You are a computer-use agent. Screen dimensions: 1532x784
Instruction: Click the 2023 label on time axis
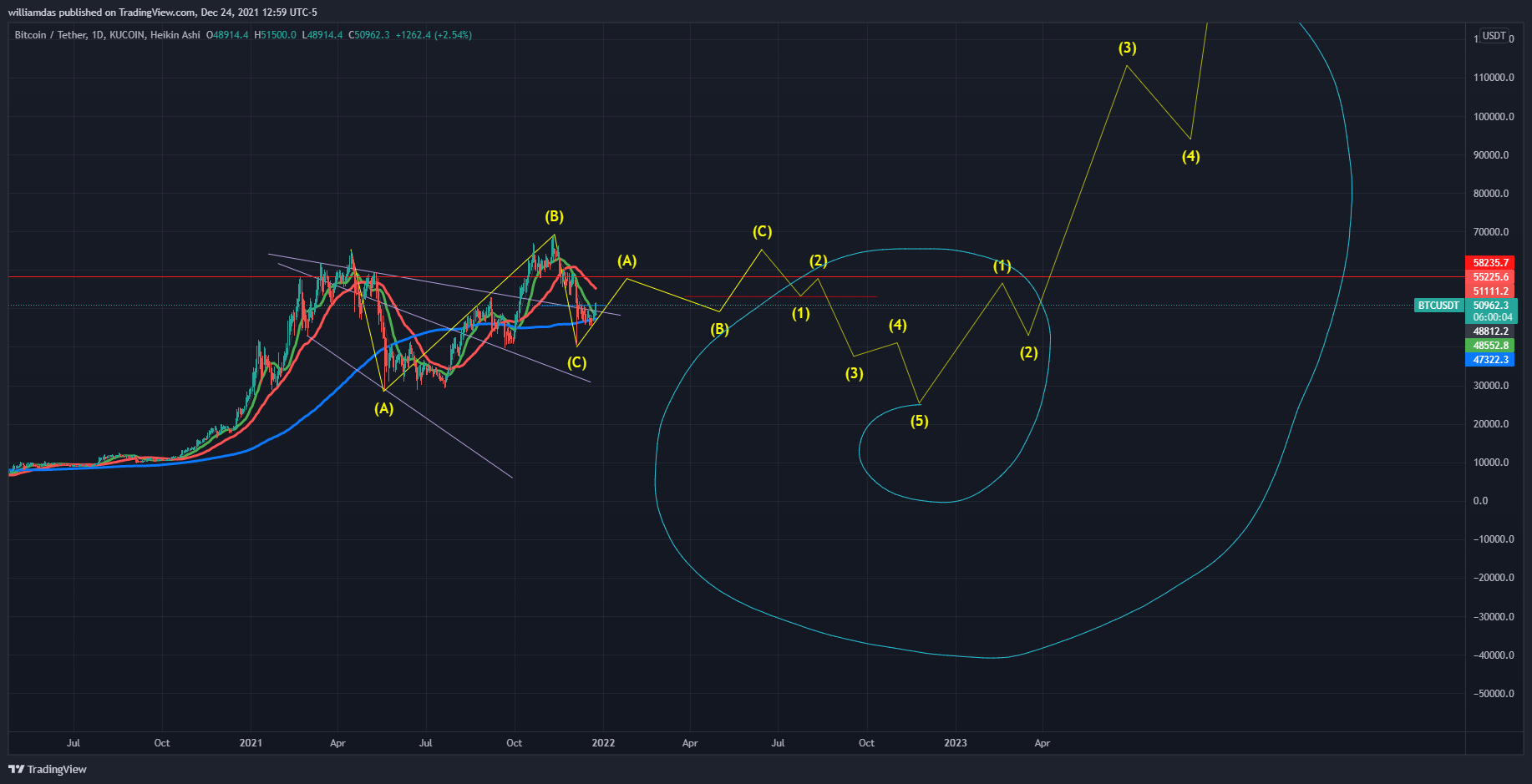pyautogui.click(x=956, y=743)
